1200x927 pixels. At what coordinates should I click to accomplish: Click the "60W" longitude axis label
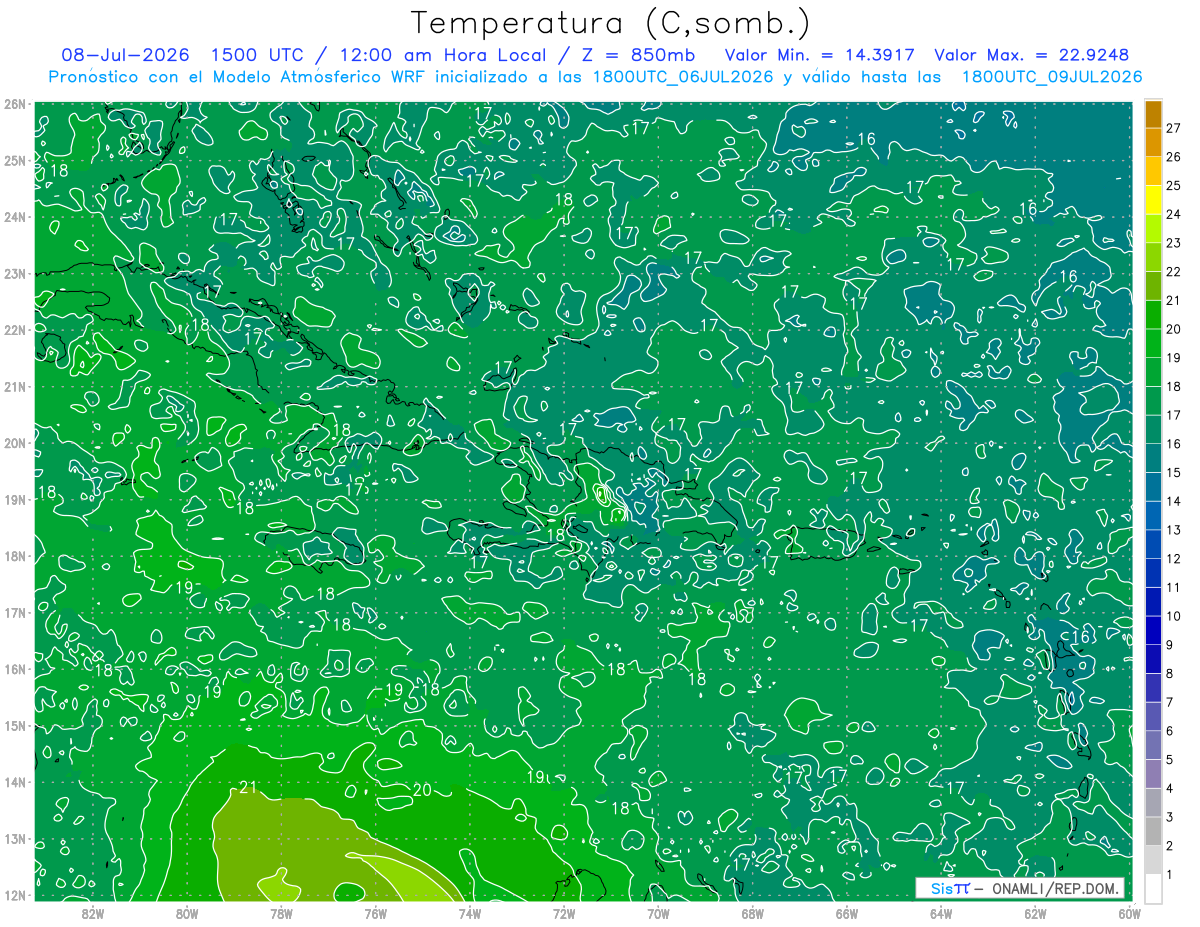click(1129, 913)
